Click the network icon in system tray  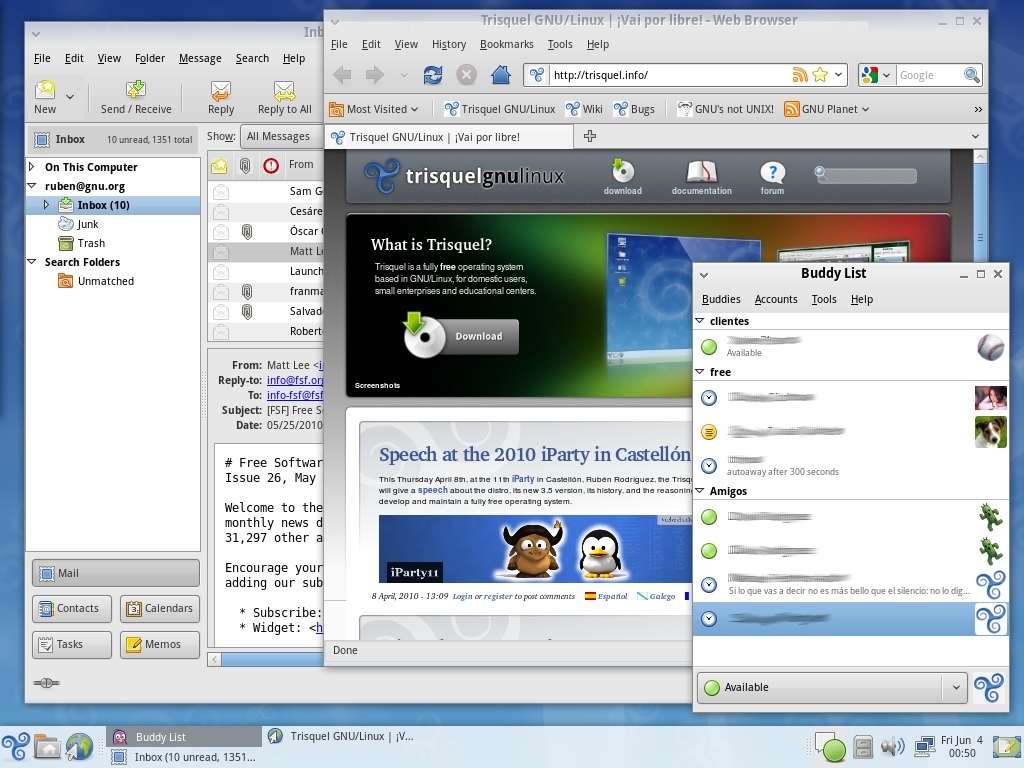pyautogui.click(x=924, y=746)
